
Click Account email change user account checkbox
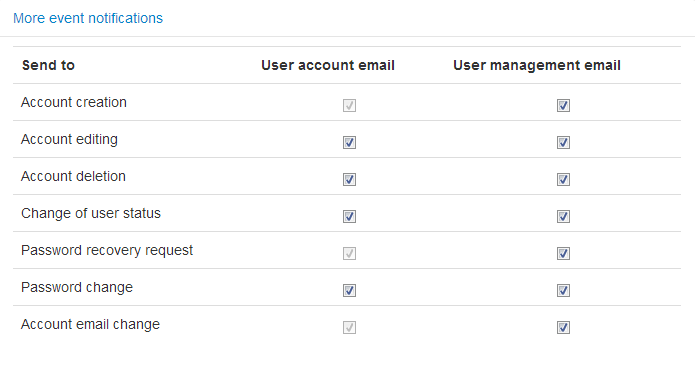pos(349,327)
